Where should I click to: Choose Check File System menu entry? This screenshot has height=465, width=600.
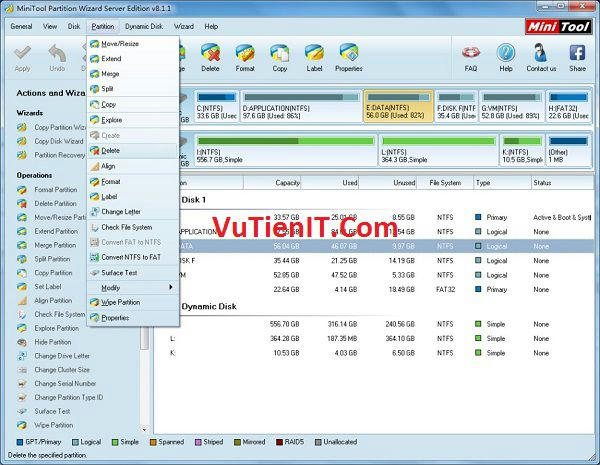[x=133, y=227]
